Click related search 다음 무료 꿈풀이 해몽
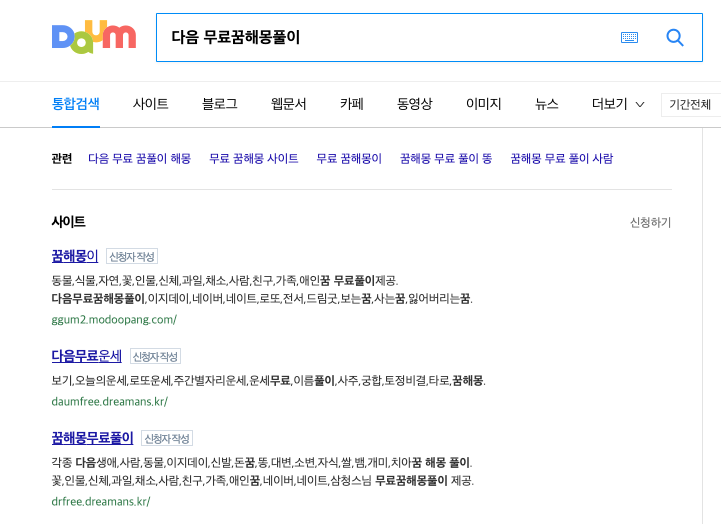 pos(139,159)
